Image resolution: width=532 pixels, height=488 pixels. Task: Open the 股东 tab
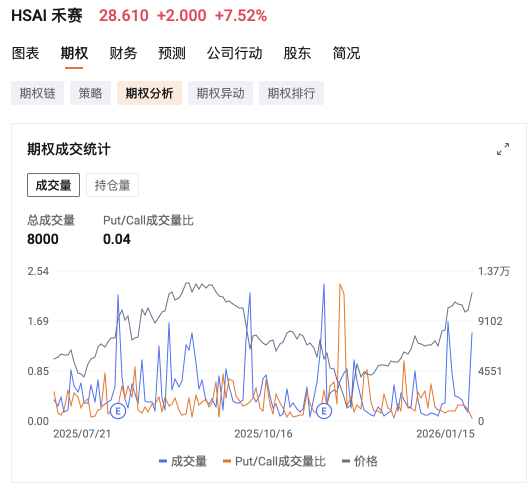coord(297,53)
